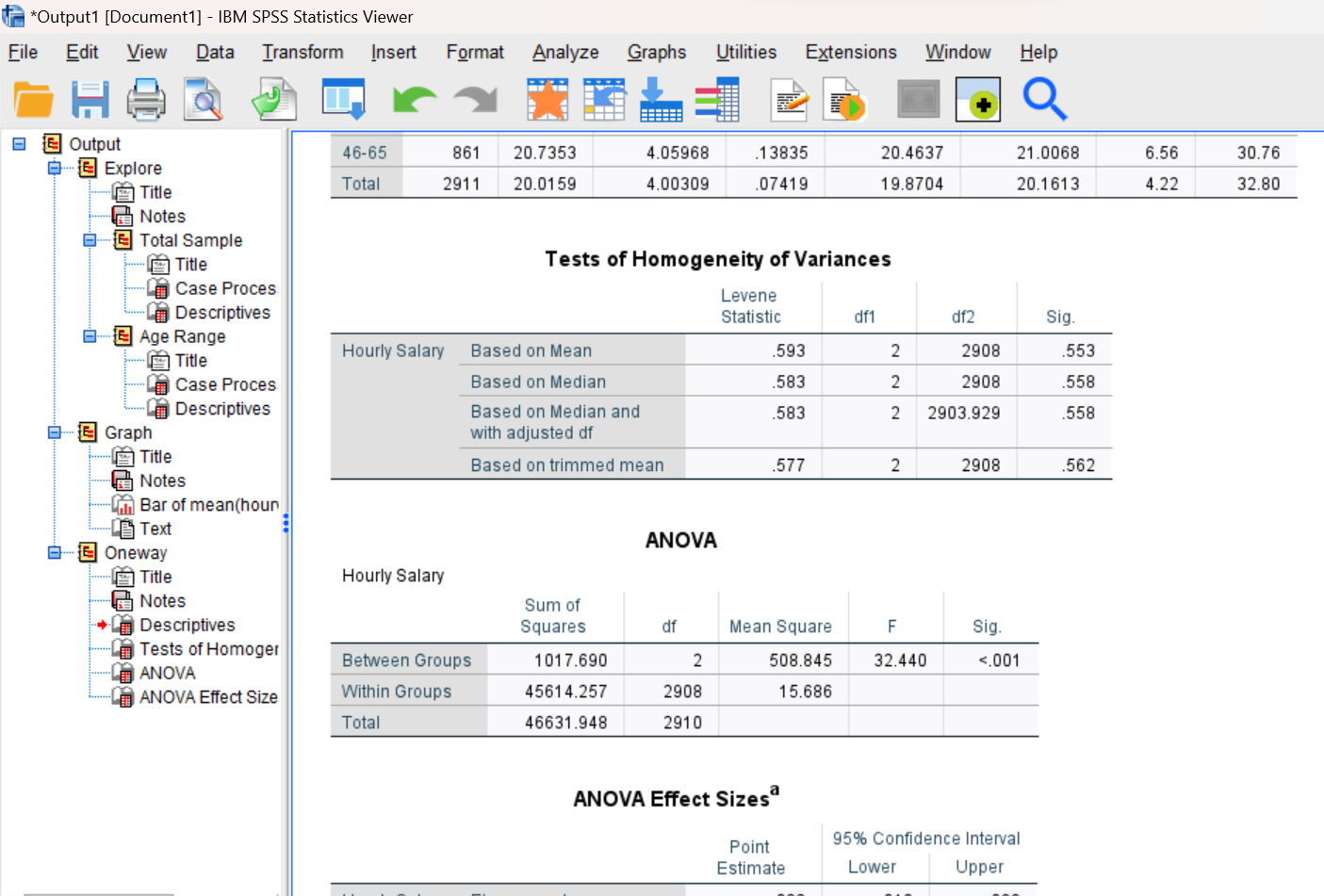Click the pane splitter handle dots
This screenshot has width=1324, height=896.
pyautogui.click(x=286, y=523)
